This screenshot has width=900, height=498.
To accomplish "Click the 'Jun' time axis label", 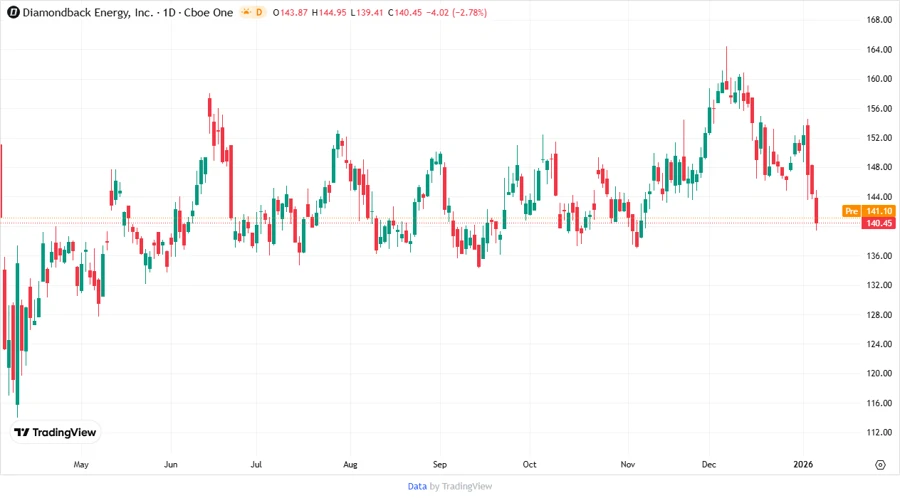I will pos(170,464).
